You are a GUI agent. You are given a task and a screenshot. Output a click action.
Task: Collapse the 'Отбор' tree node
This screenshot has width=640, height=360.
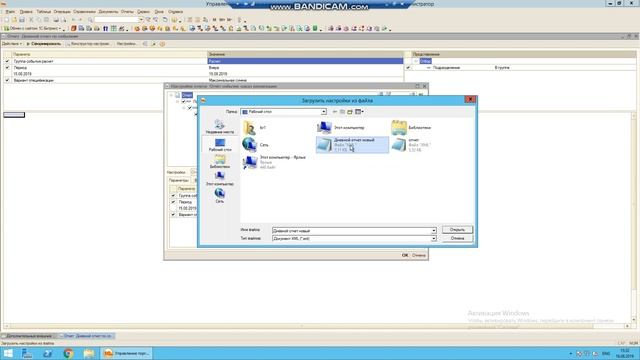tap(416, 61)
